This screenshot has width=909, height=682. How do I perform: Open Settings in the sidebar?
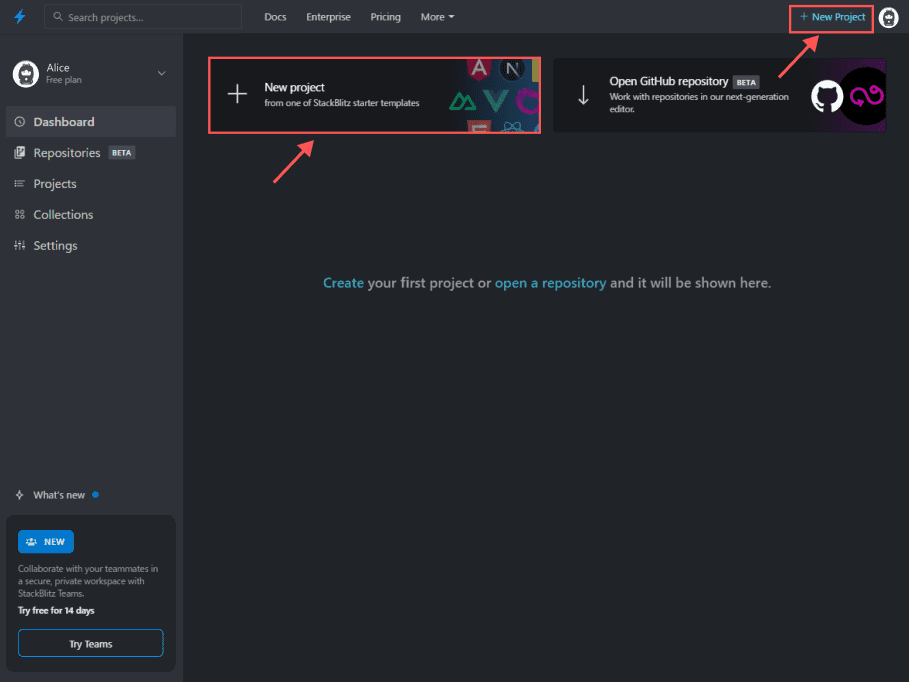[x=90, y=245]
